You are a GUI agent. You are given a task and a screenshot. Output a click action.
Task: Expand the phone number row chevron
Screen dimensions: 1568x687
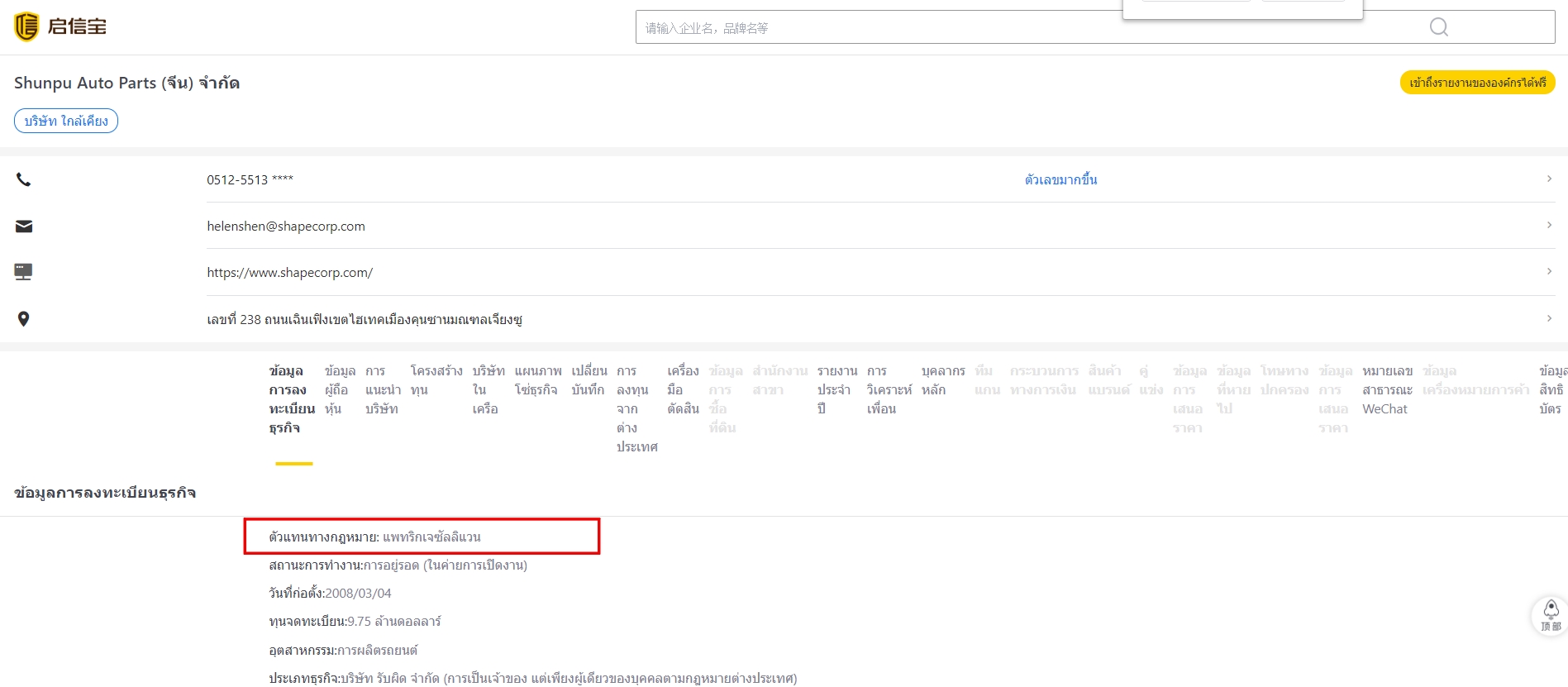[1548, 179]
